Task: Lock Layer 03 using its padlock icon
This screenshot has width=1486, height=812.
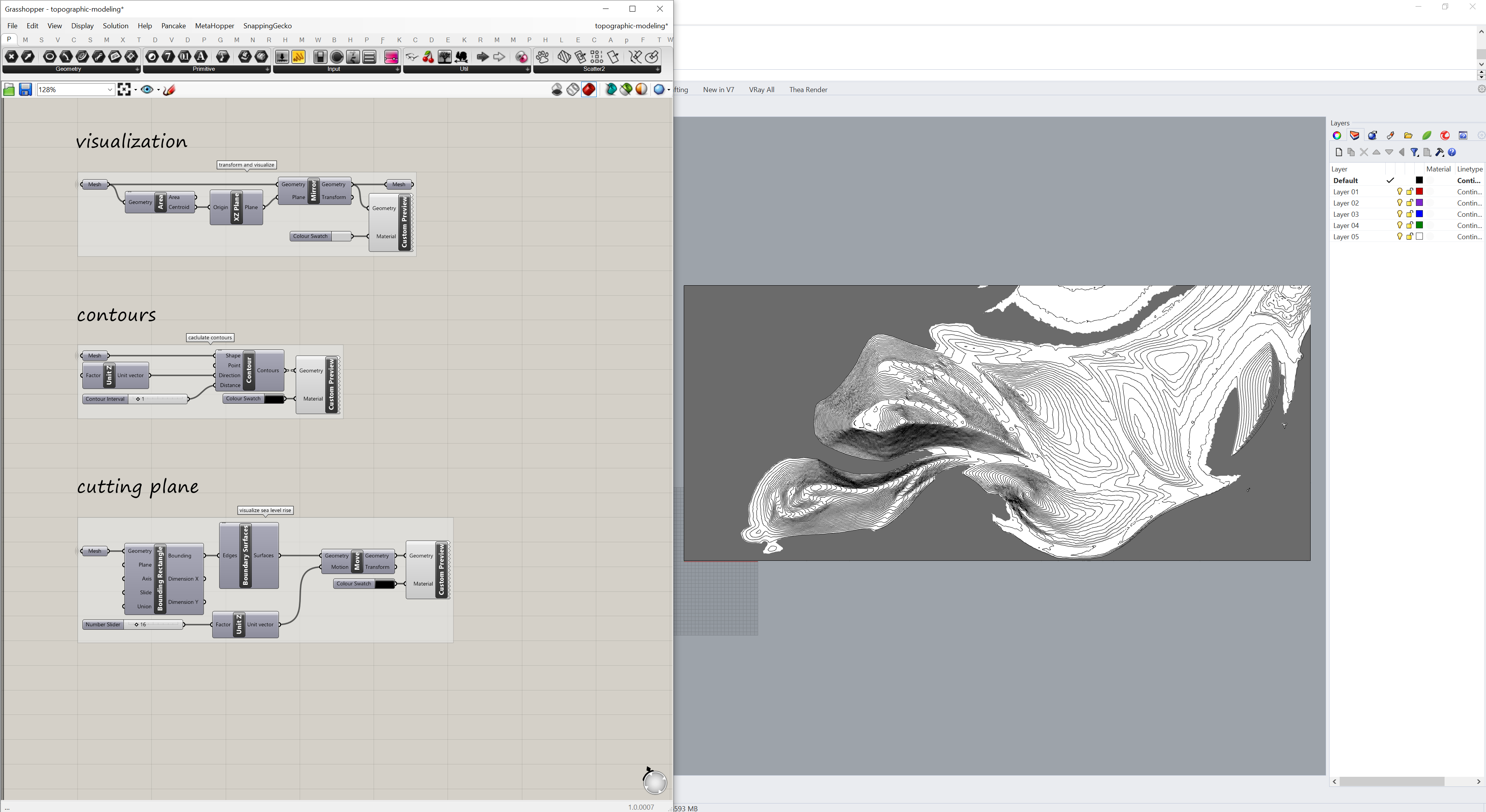Action: coord(1409,214)
